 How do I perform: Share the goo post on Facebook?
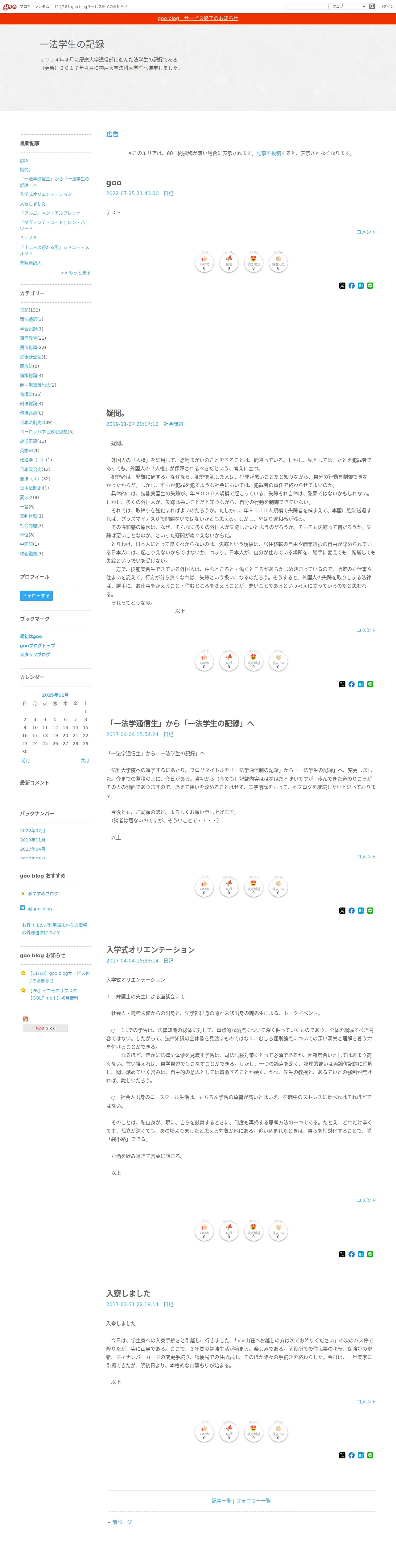coord(352,286)
